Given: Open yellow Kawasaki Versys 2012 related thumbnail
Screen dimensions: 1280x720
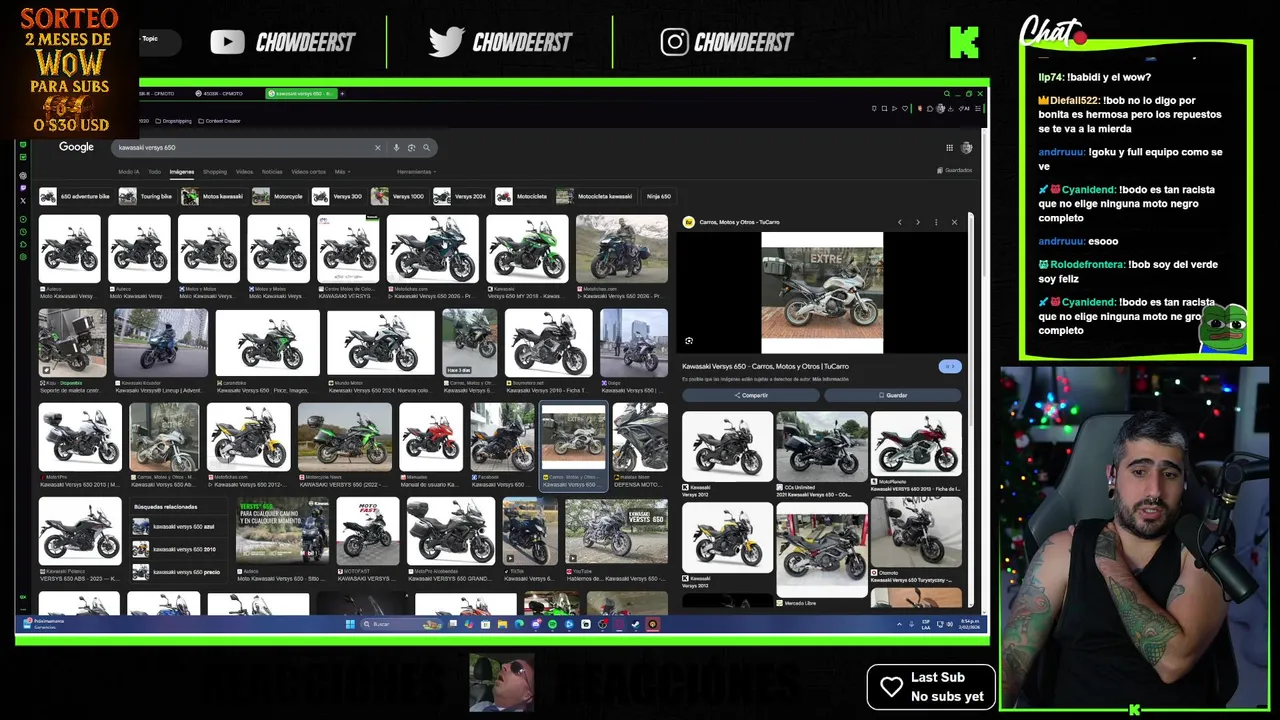Looking at the screenshot, I should click(727, 537).
